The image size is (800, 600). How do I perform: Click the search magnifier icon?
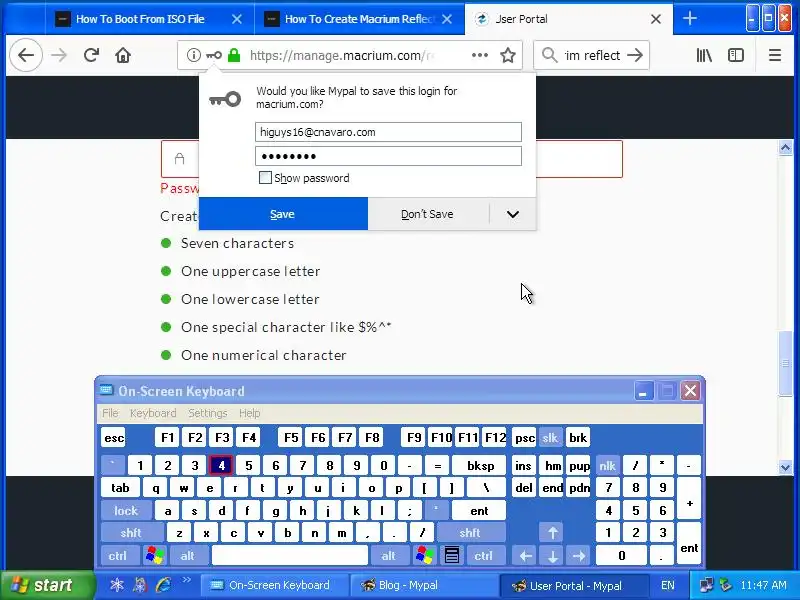[549, 55]
